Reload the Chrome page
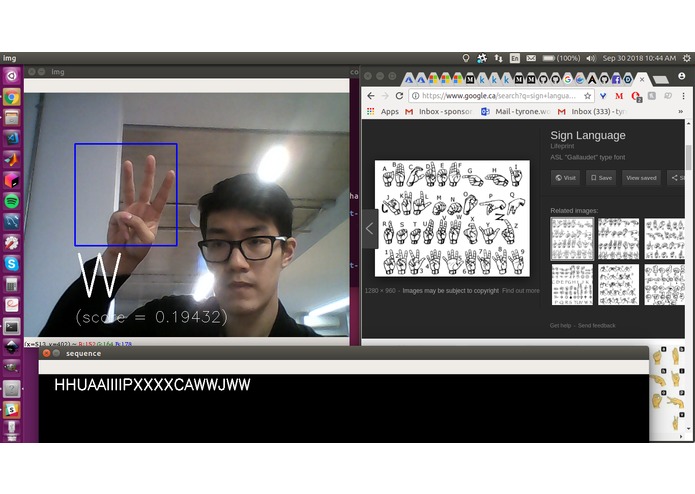 point(399,96)
